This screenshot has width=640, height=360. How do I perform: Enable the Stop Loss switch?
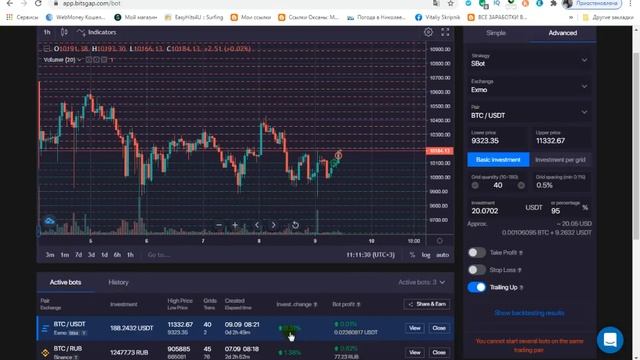point(476,270)
